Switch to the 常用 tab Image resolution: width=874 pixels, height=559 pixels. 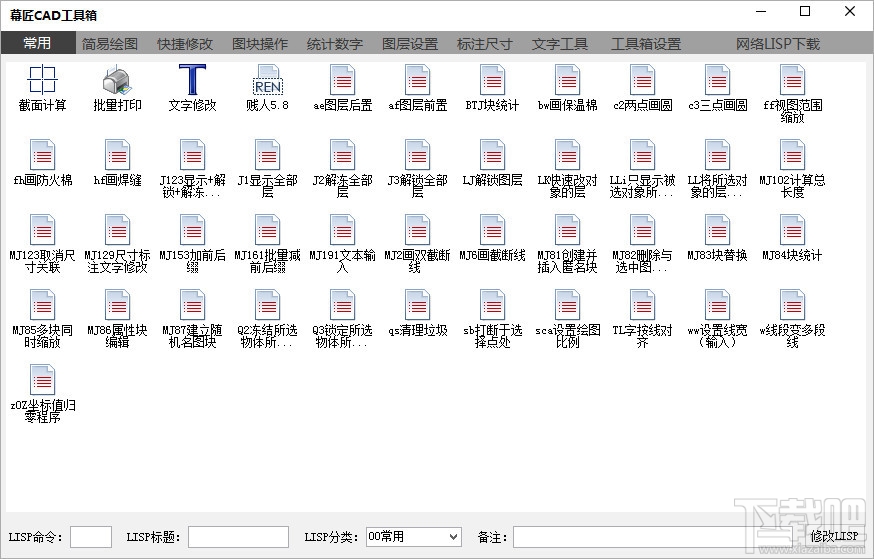37,43
